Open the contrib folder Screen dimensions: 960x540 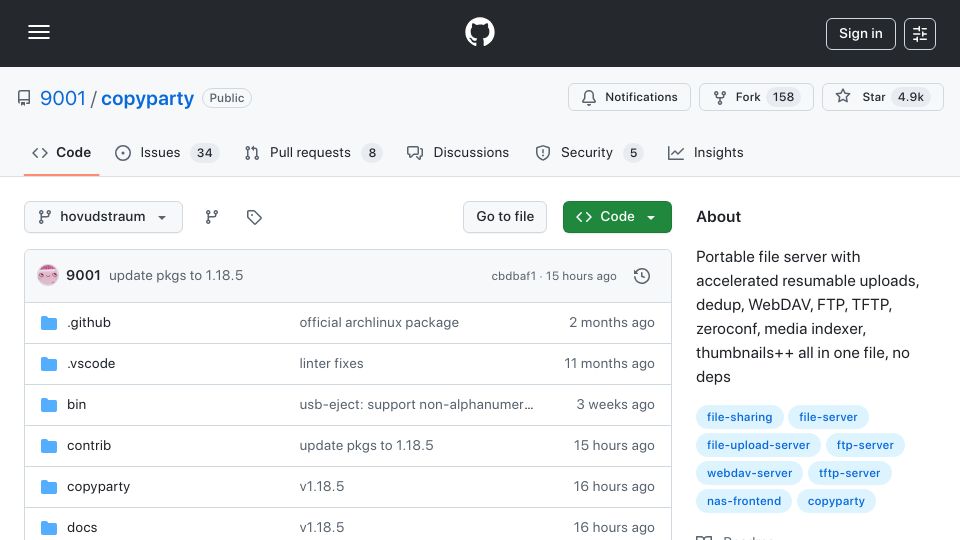pyautogui.click(x=89, y=446)
